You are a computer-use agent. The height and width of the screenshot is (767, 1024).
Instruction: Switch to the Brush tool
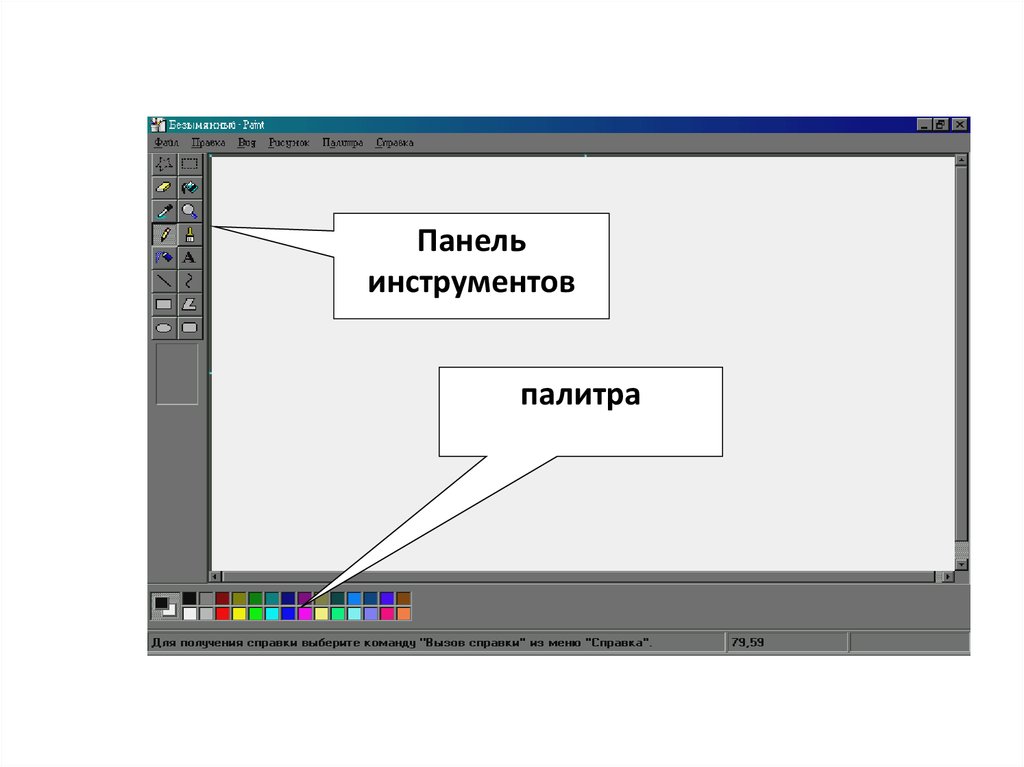pyautogui.click(x=190, y=234)
